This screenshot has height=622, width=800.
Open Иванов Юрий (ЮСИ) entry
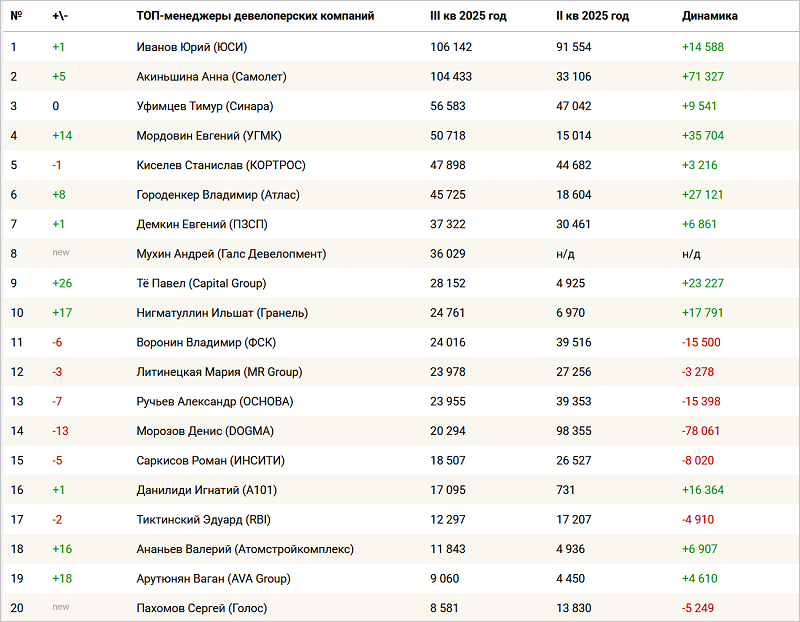[x=191, y=47]
